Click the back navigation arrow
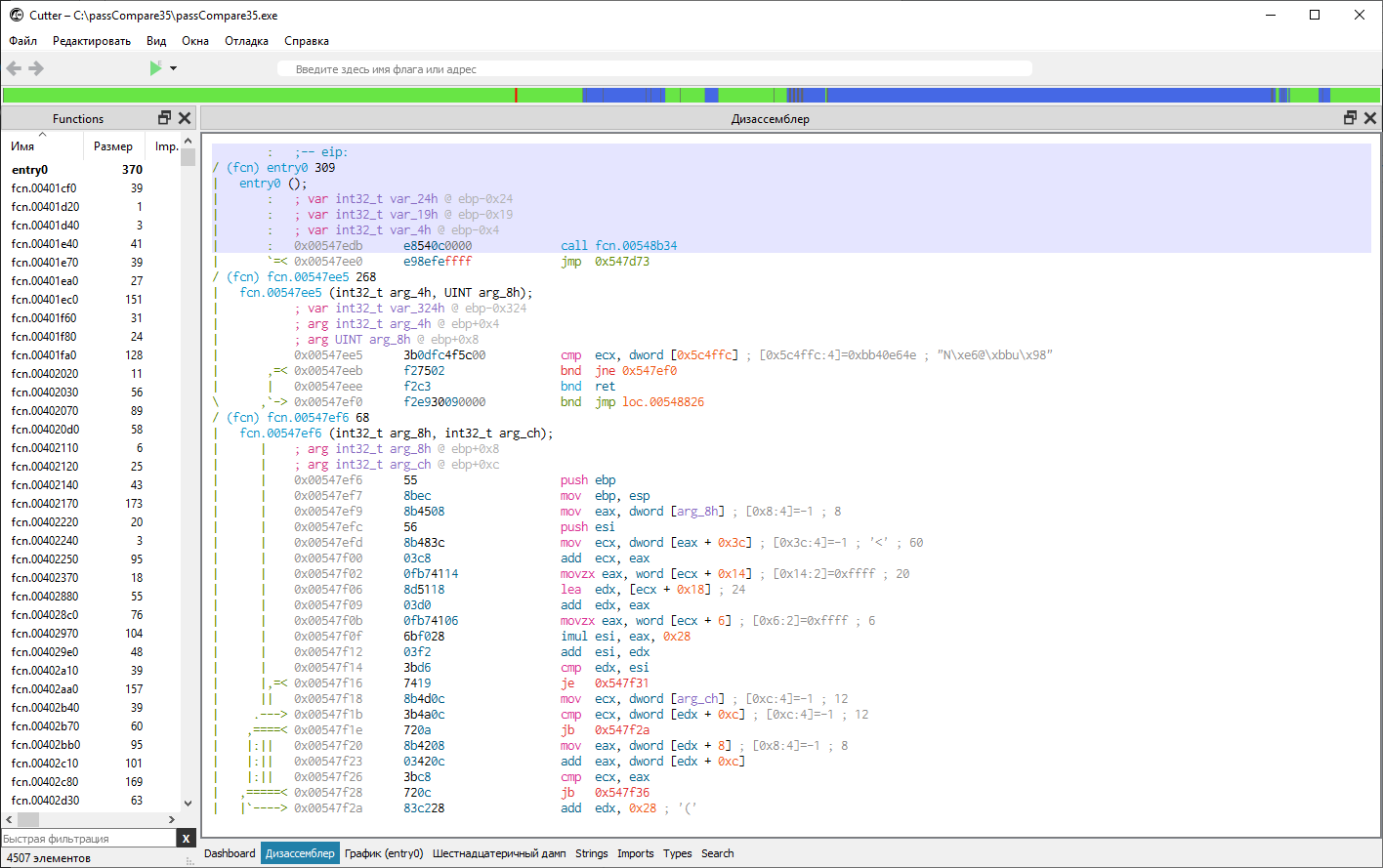Screen dimensions: 1383x868 tap(14, 68)
